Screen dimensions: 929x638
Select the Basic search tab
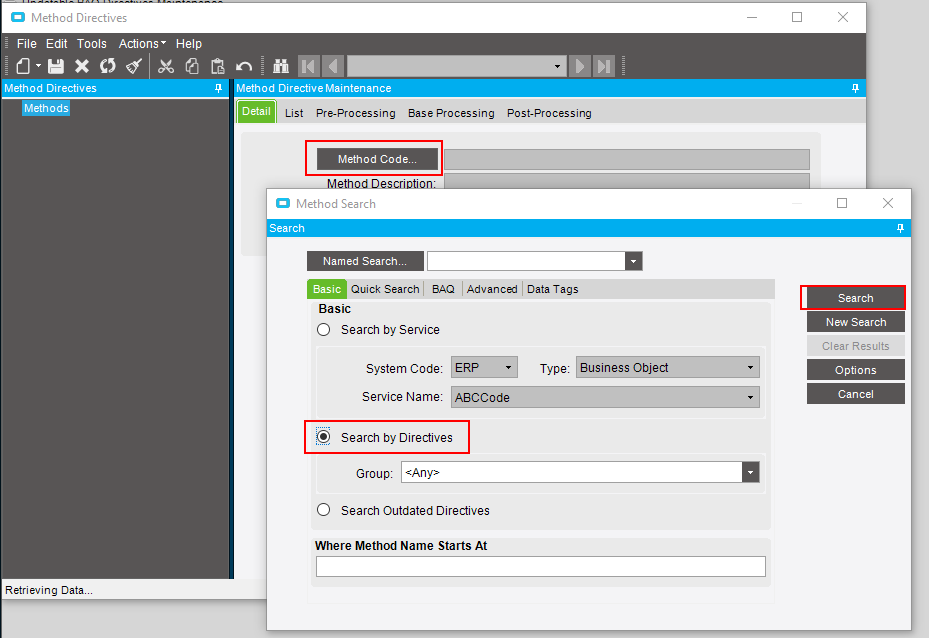[326, 289]
